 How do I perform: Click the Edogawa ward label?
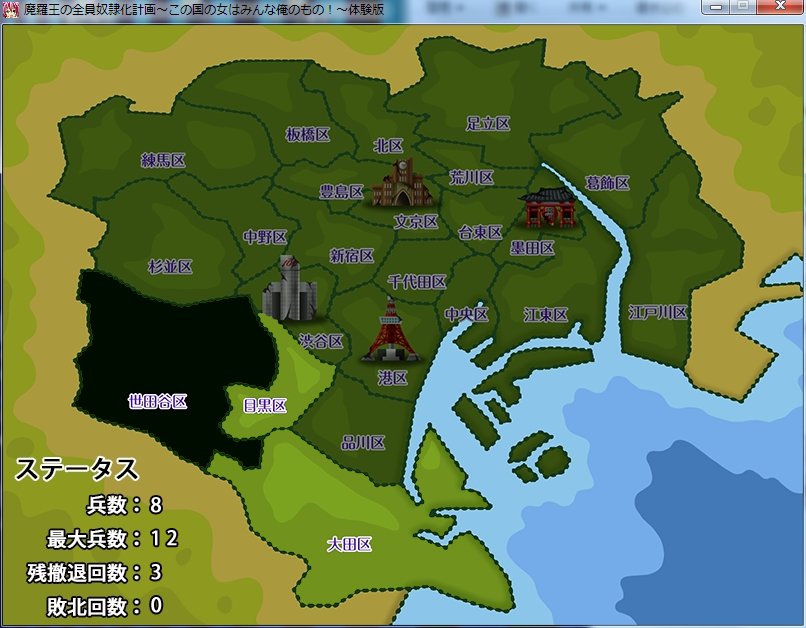(657, 312)
